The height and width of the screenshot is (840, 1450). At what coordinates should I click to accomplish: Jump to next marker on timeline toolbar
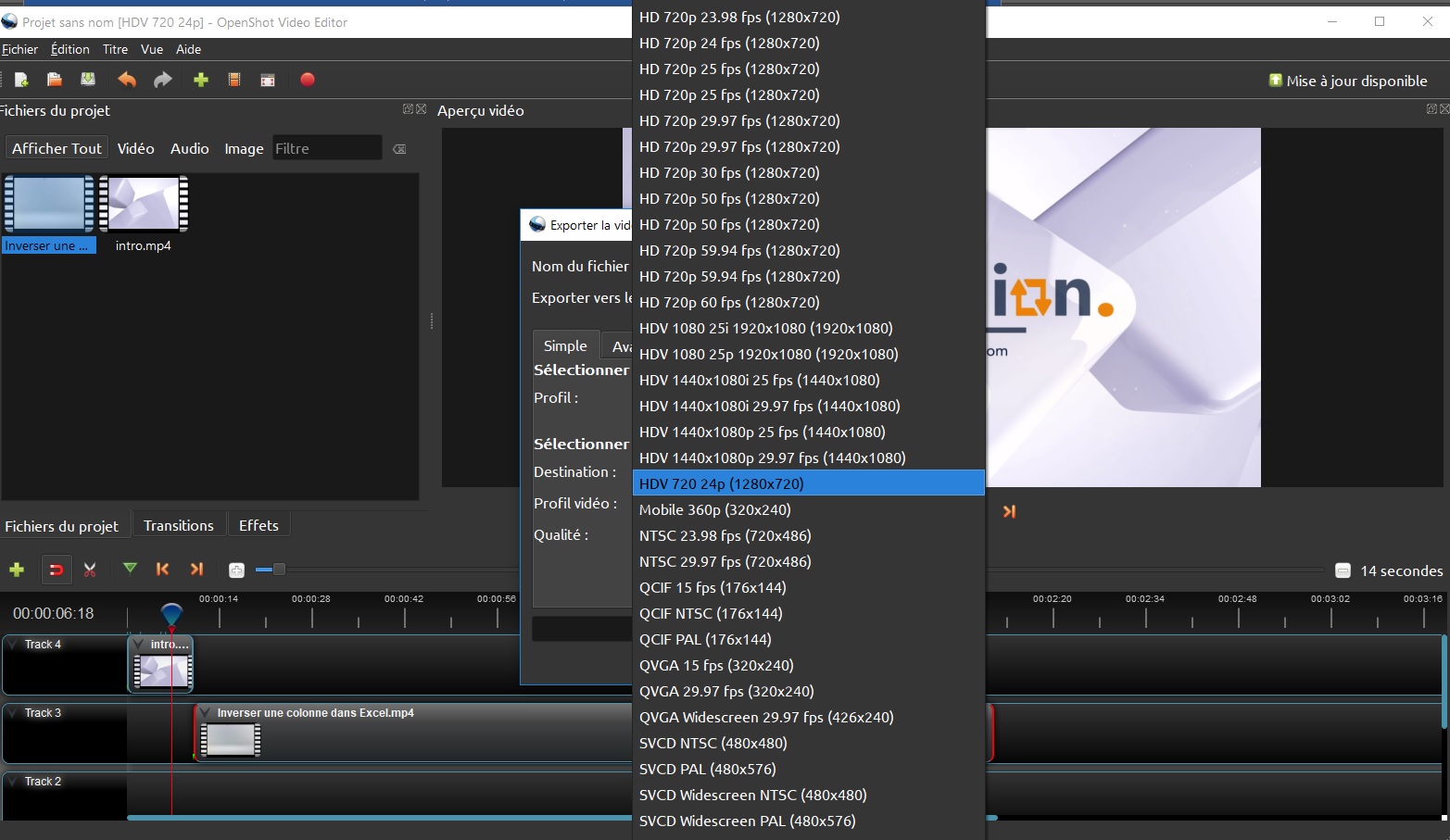tap(196, 569)
